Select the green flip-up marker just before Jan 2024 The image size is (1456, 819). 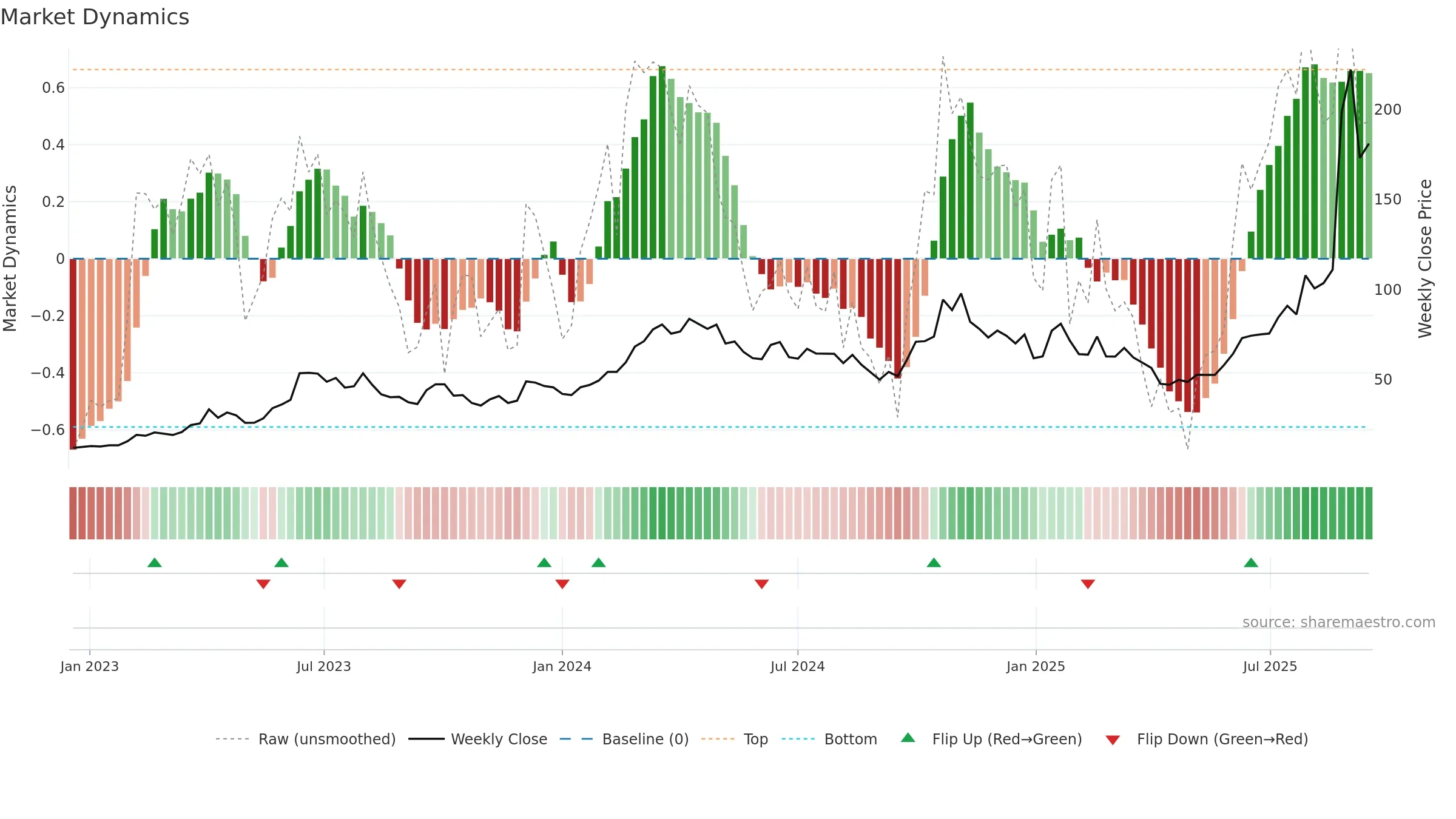click(x=544, y=562)
